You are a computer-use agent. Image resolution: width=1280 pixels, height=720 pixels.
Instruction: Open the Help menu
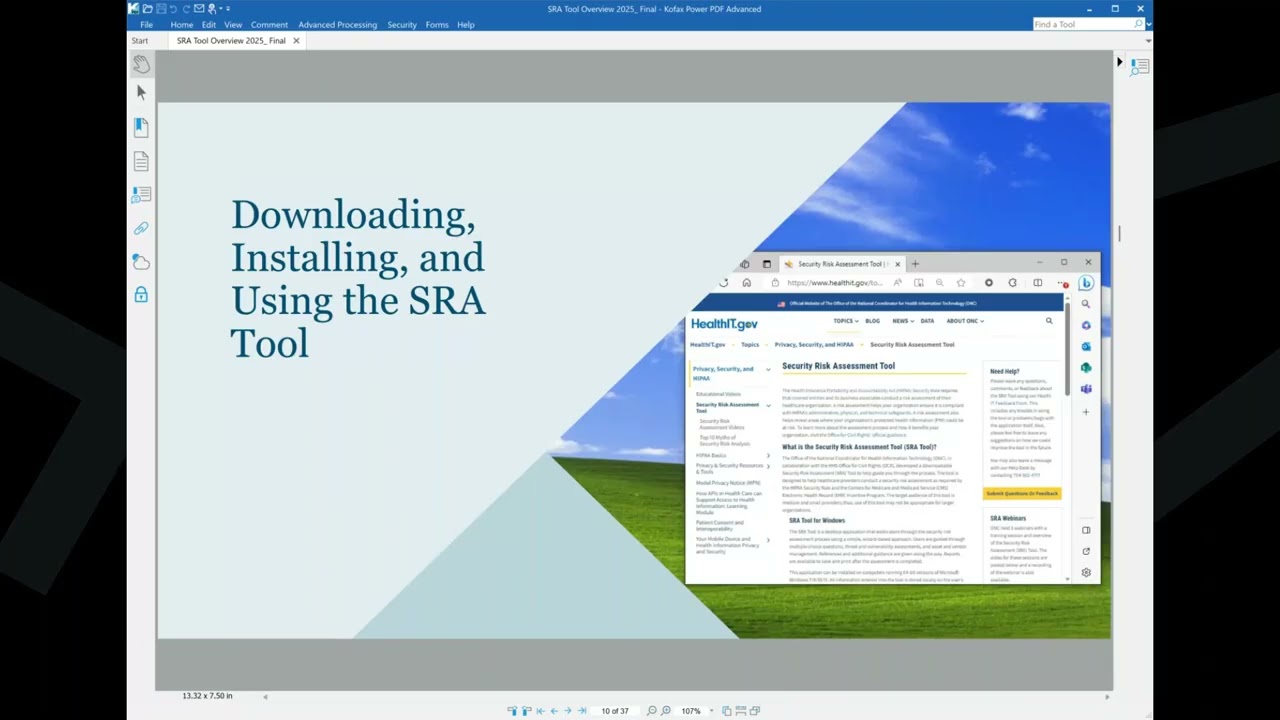[466, 24]
